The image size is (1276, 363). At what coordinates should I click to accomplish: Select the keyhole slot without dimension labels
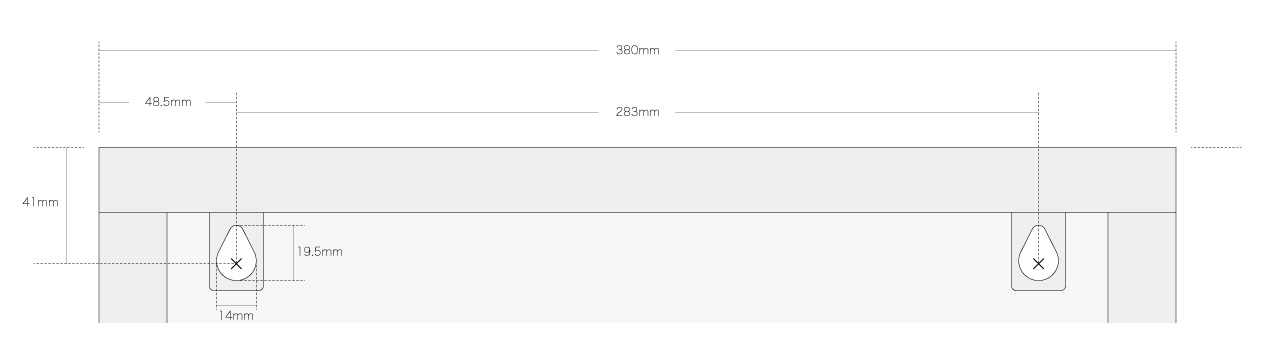click(1038, 251)
